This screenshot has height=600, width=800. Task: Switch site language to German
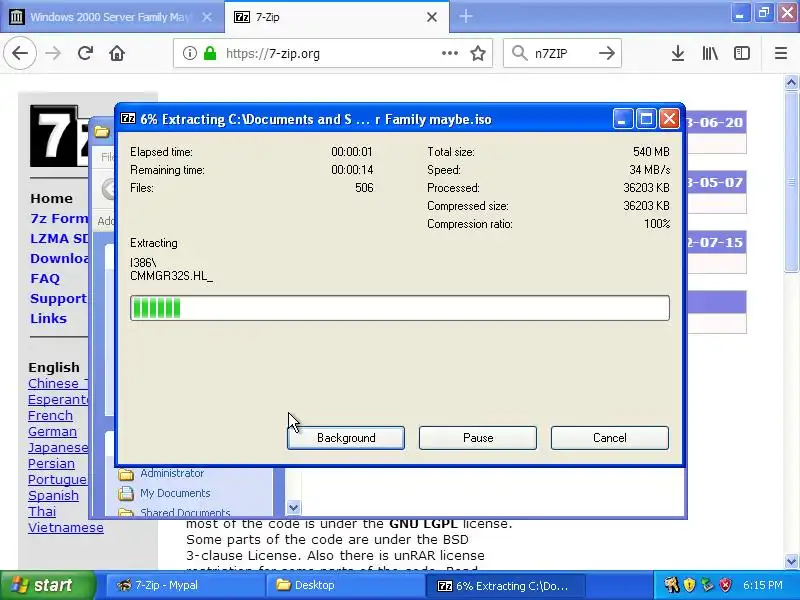pyautogui.click(x=53, y=431)
